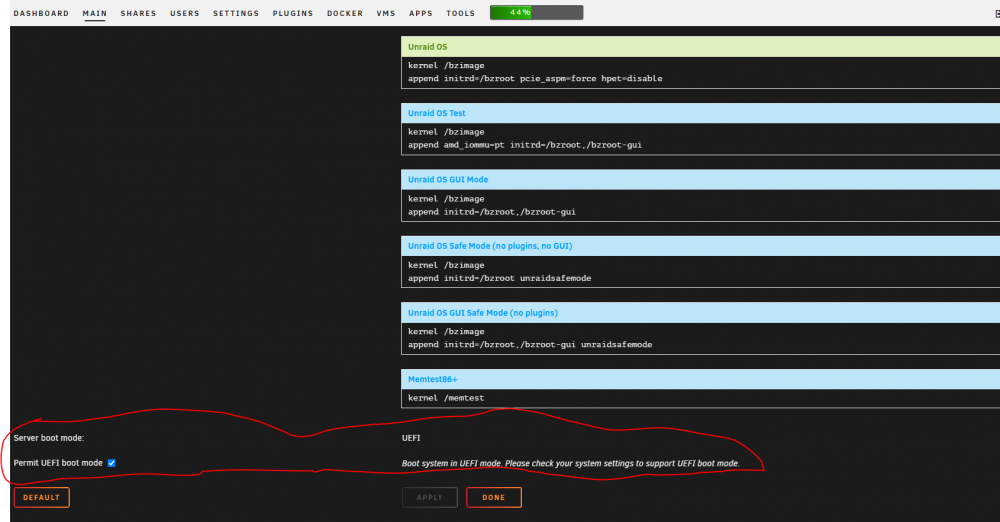The width and height of the screenshot is (1000, 522).
Task: Click into the Unraid OS Test config text
Action: 700,138
